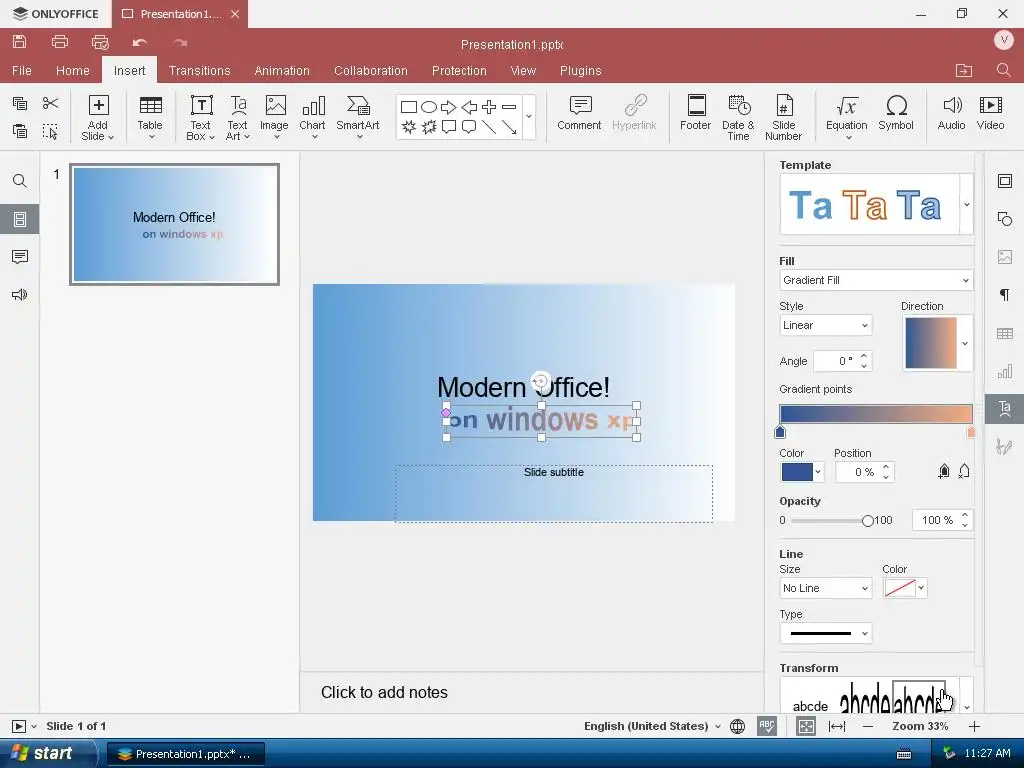The width and height of the screenshot is (1024, 768).
Task: Switch to the Home tab
Action: pyautogui.click(x=72, y=71)
